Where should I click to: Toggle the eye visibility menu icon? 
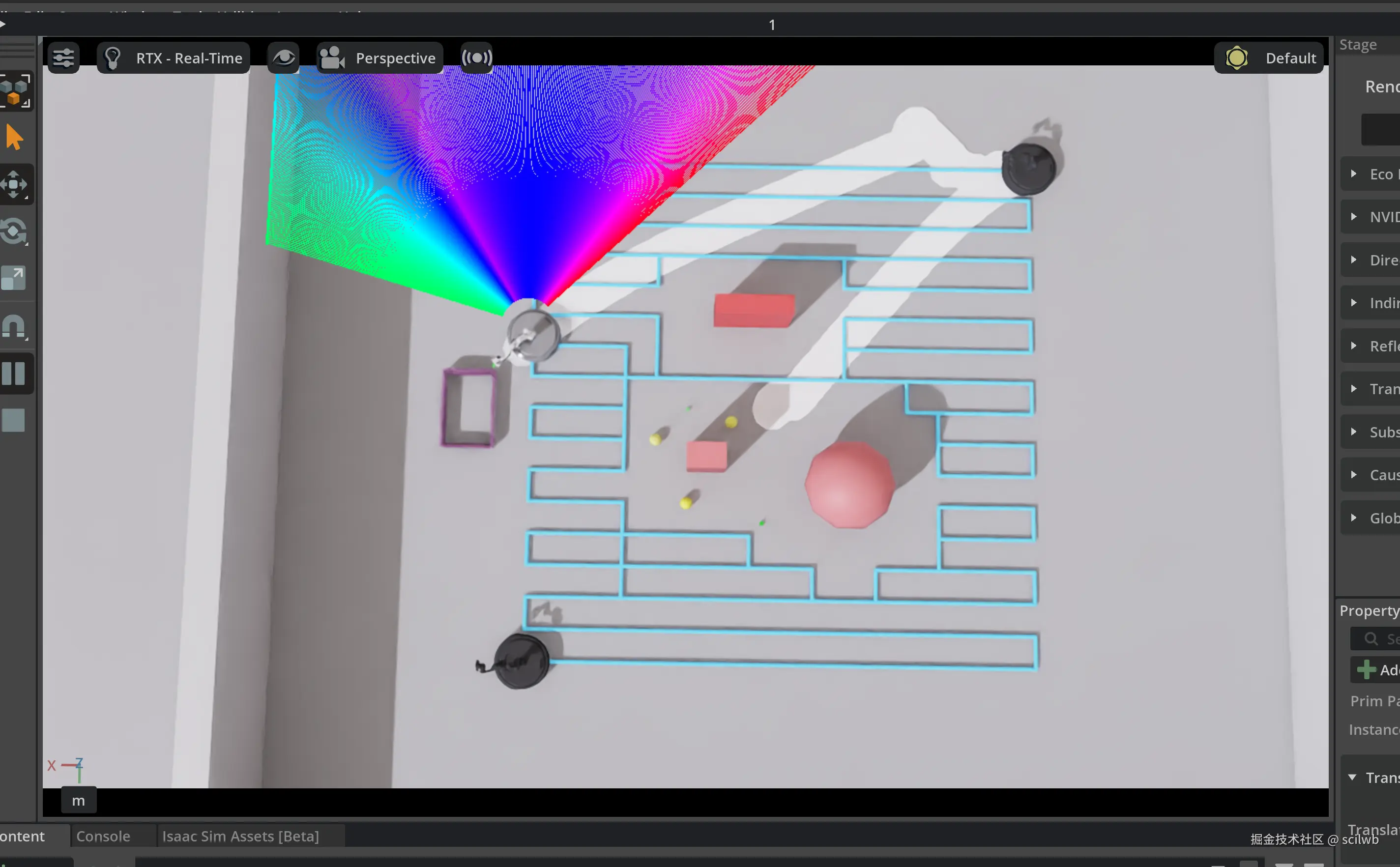(x=283, y=58)
